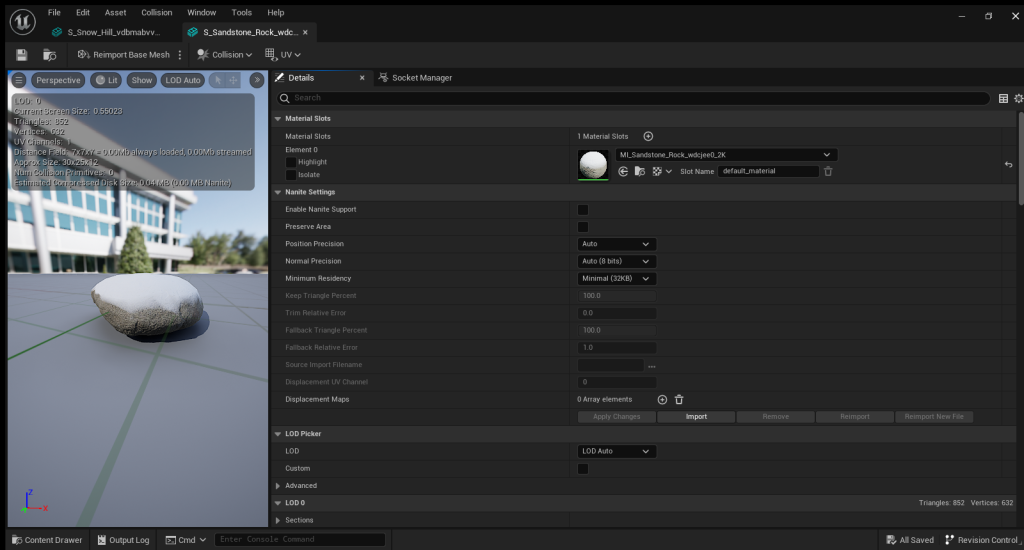This screenshot has height=550, width=1024.
Task: Open the Lit view mode menu
Action: point(106,80)
